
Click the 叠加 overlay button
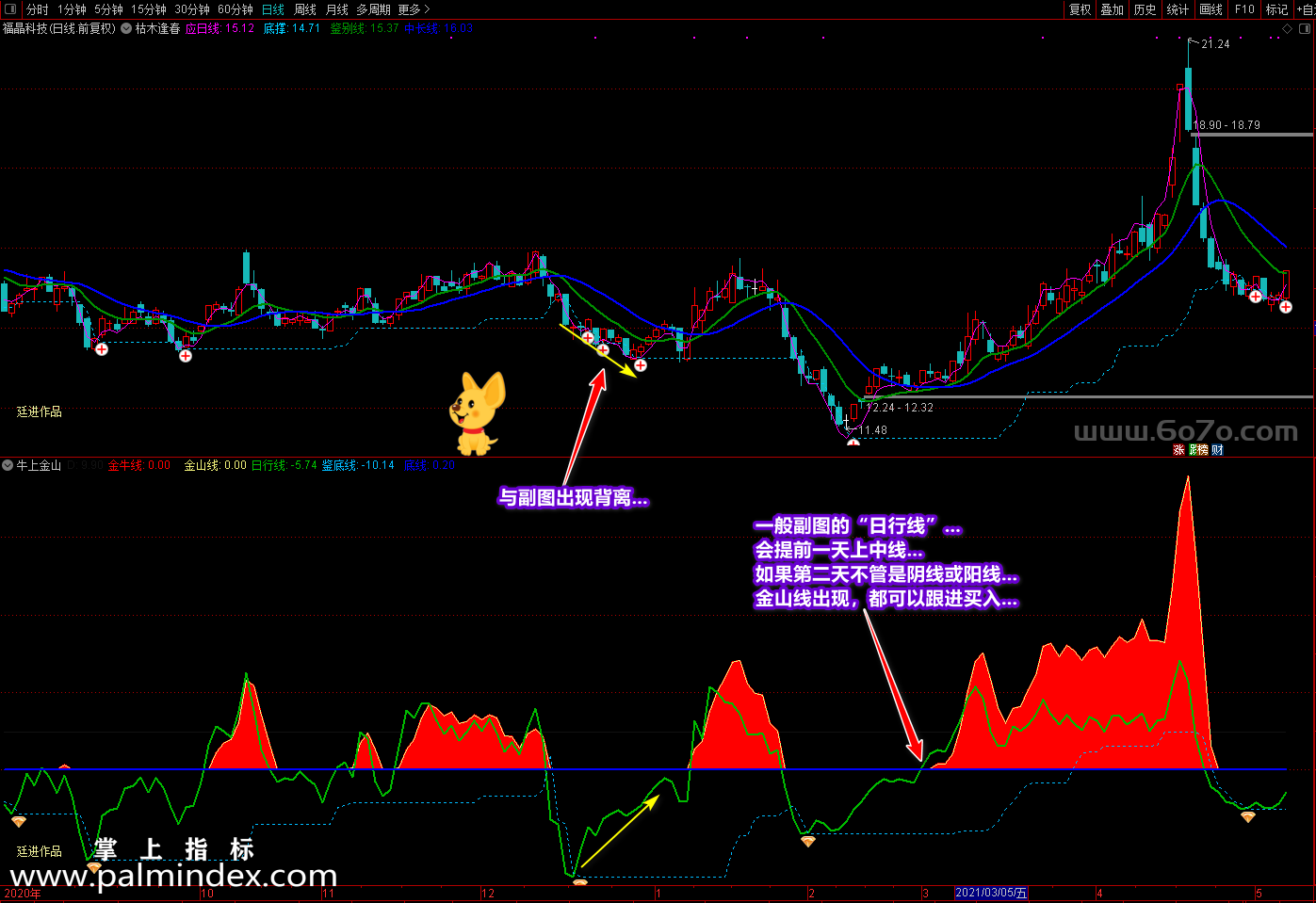point(1113,9)
